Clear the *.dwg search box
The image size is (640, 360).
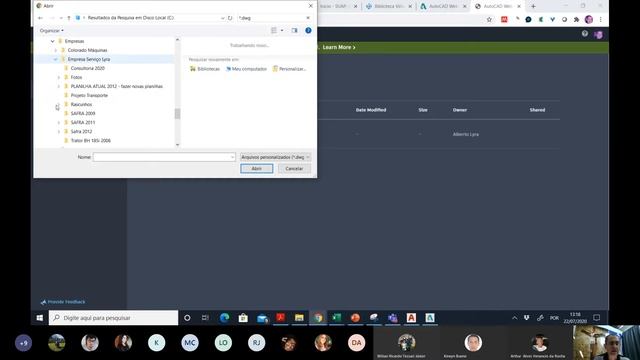coord(308,18)
